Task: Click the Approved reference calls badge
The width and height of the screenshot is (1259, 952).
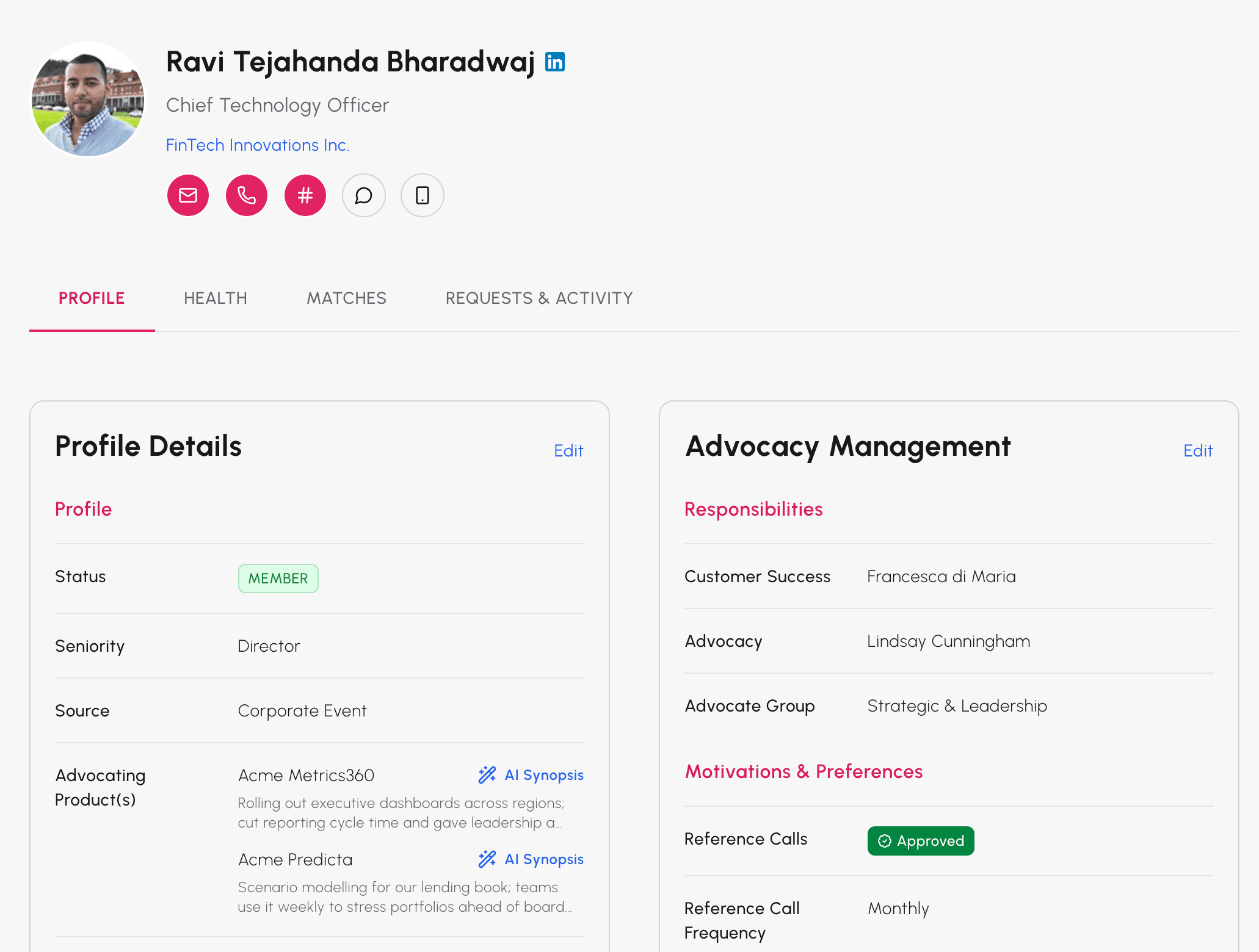Action: 921,841
